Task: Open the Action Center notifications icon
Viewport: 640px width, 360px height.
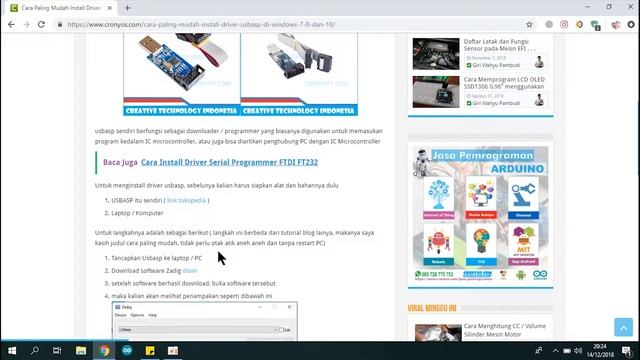Action: [x=627, y=351]
